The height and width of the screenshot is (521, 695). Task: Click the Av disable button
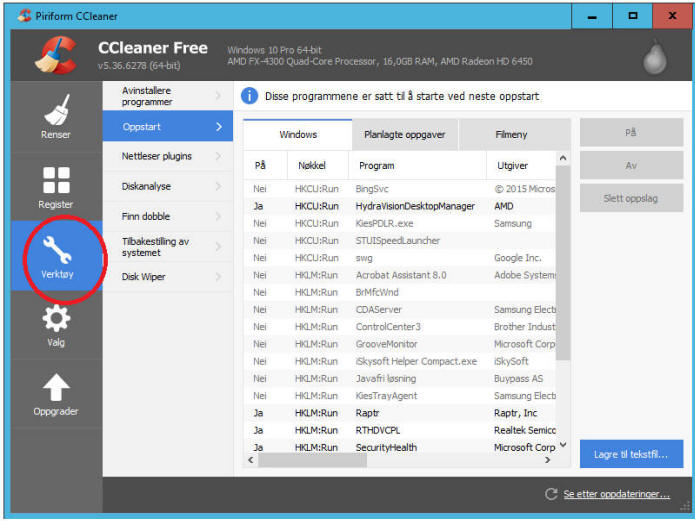coord(631,165)
